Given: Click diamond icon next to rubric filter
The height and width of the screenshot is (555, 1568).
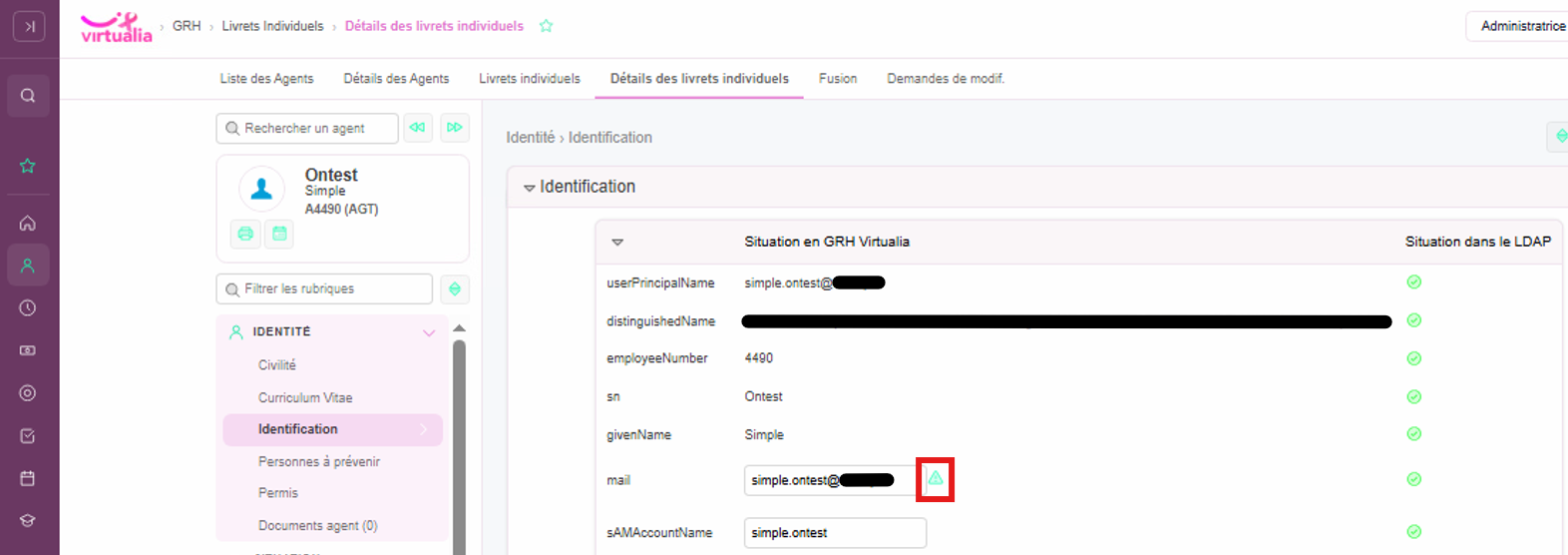Looking at the screenshot, I should point(455,289).
